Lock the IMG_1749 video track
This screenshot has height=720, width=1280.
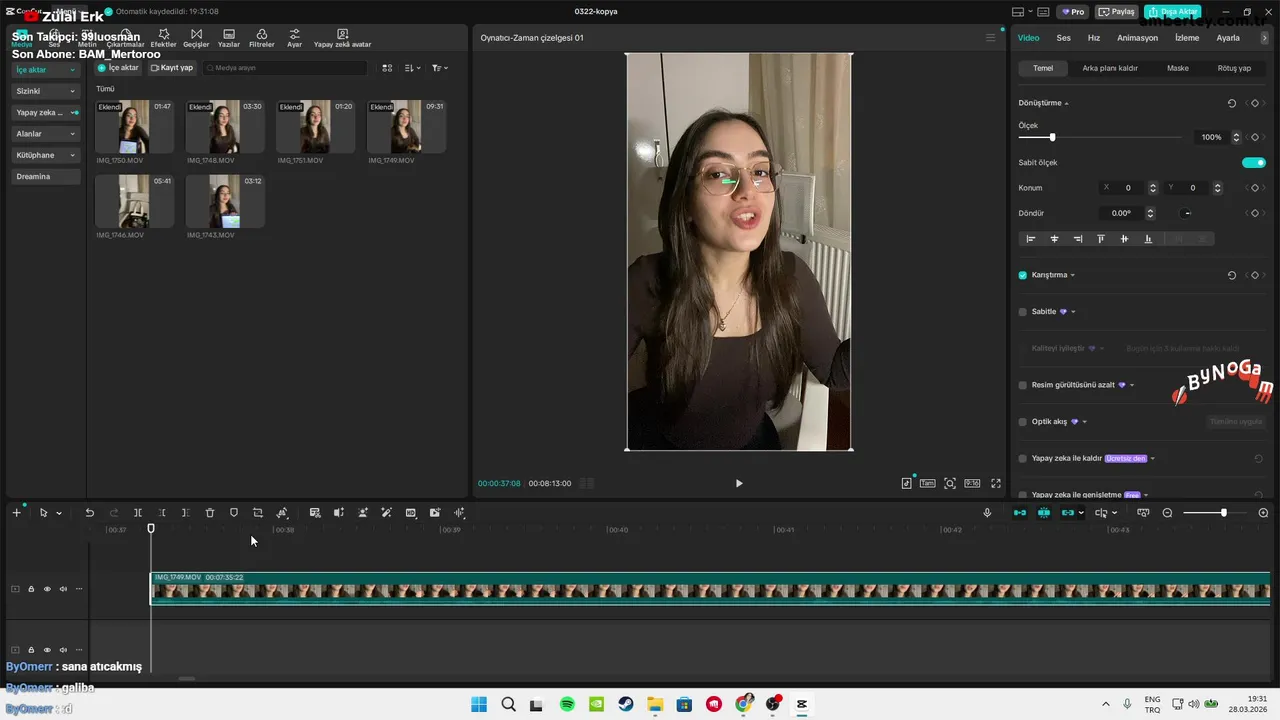[x=31, y=589]
